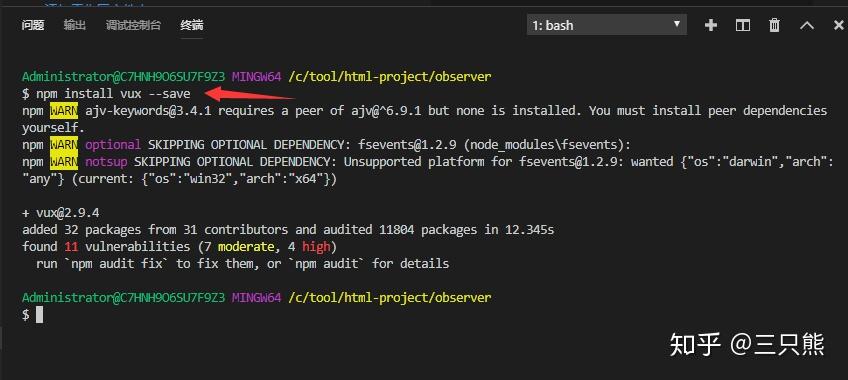Click the dropdown arrow beside bash

point(676,24)
